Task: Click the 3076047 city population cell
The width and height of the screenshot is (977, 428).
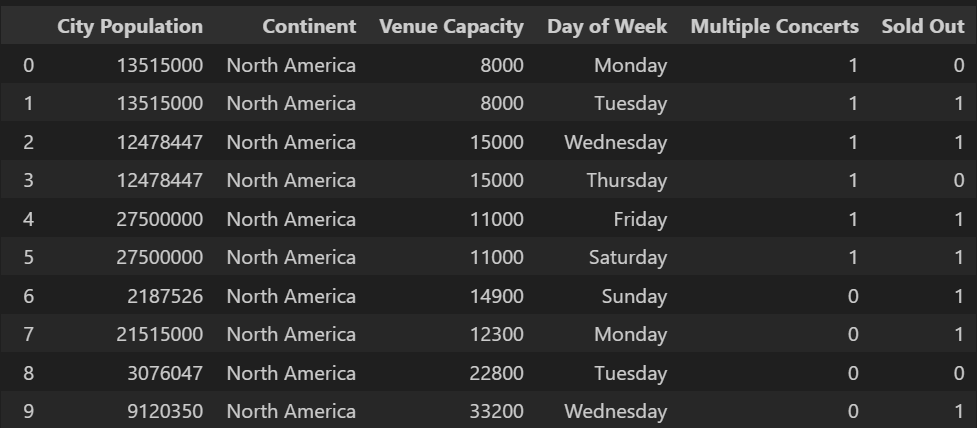Action: click(165, 373)
